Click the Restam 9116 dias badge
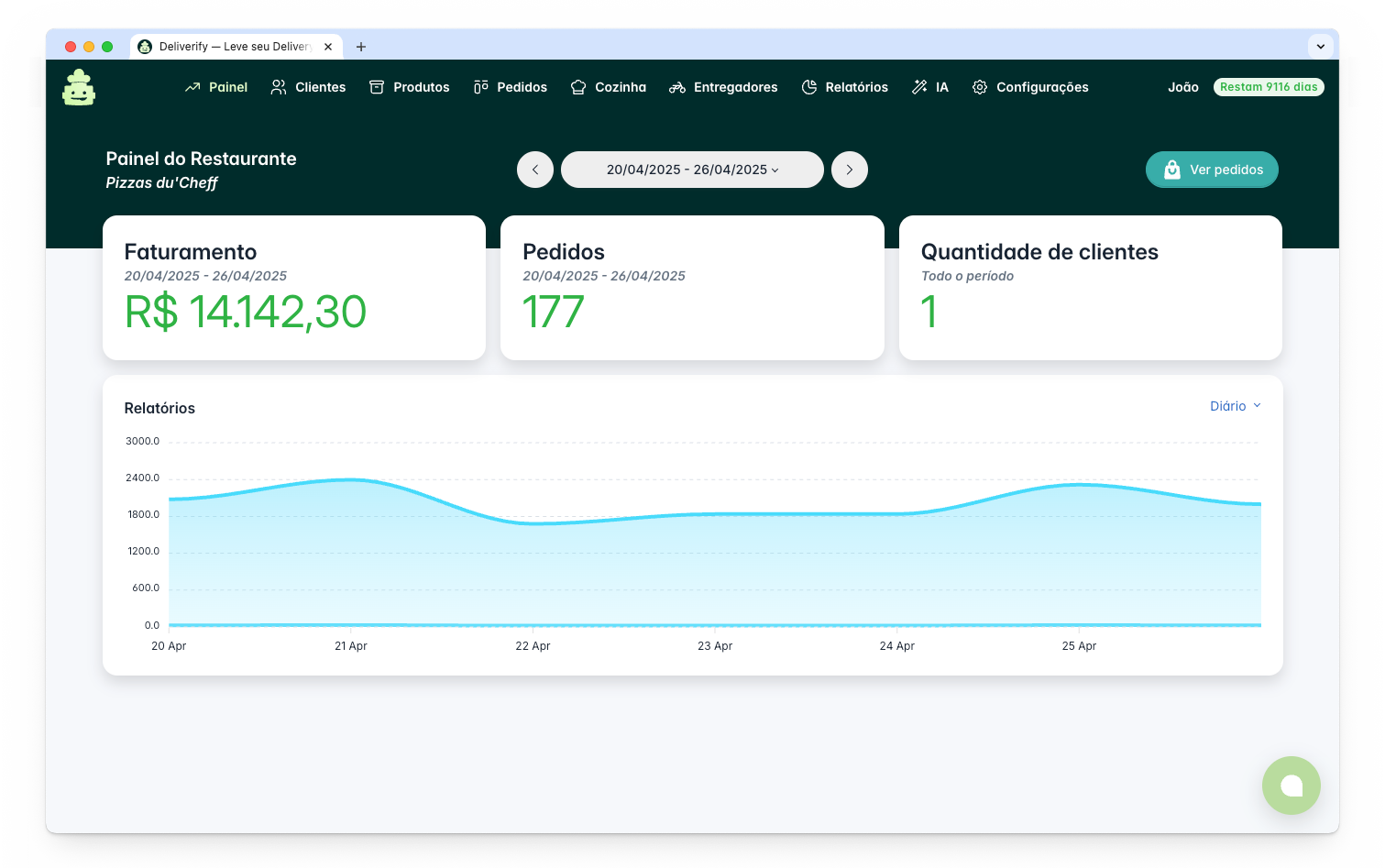Viewport: 1396px width, 868px height. 1269,87
